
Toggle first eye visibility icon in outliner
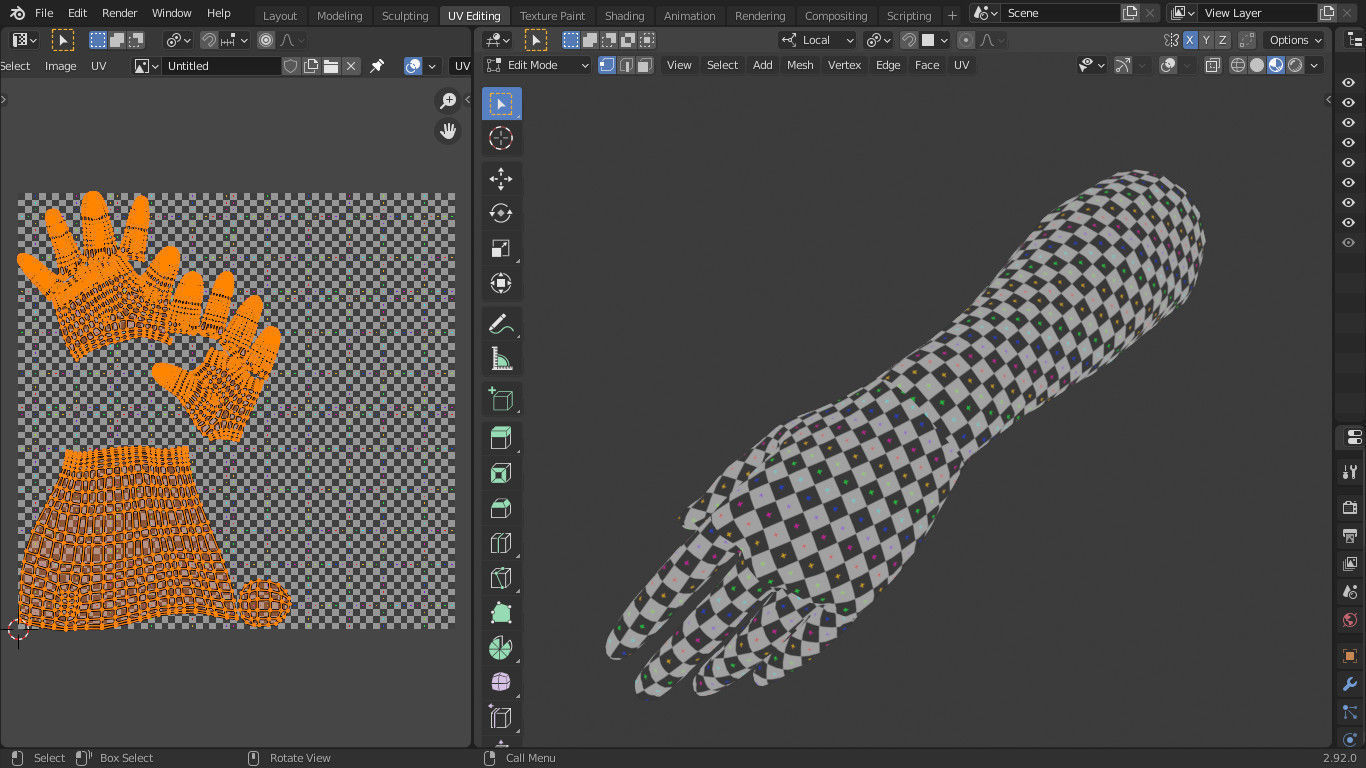click(1348, 83)
